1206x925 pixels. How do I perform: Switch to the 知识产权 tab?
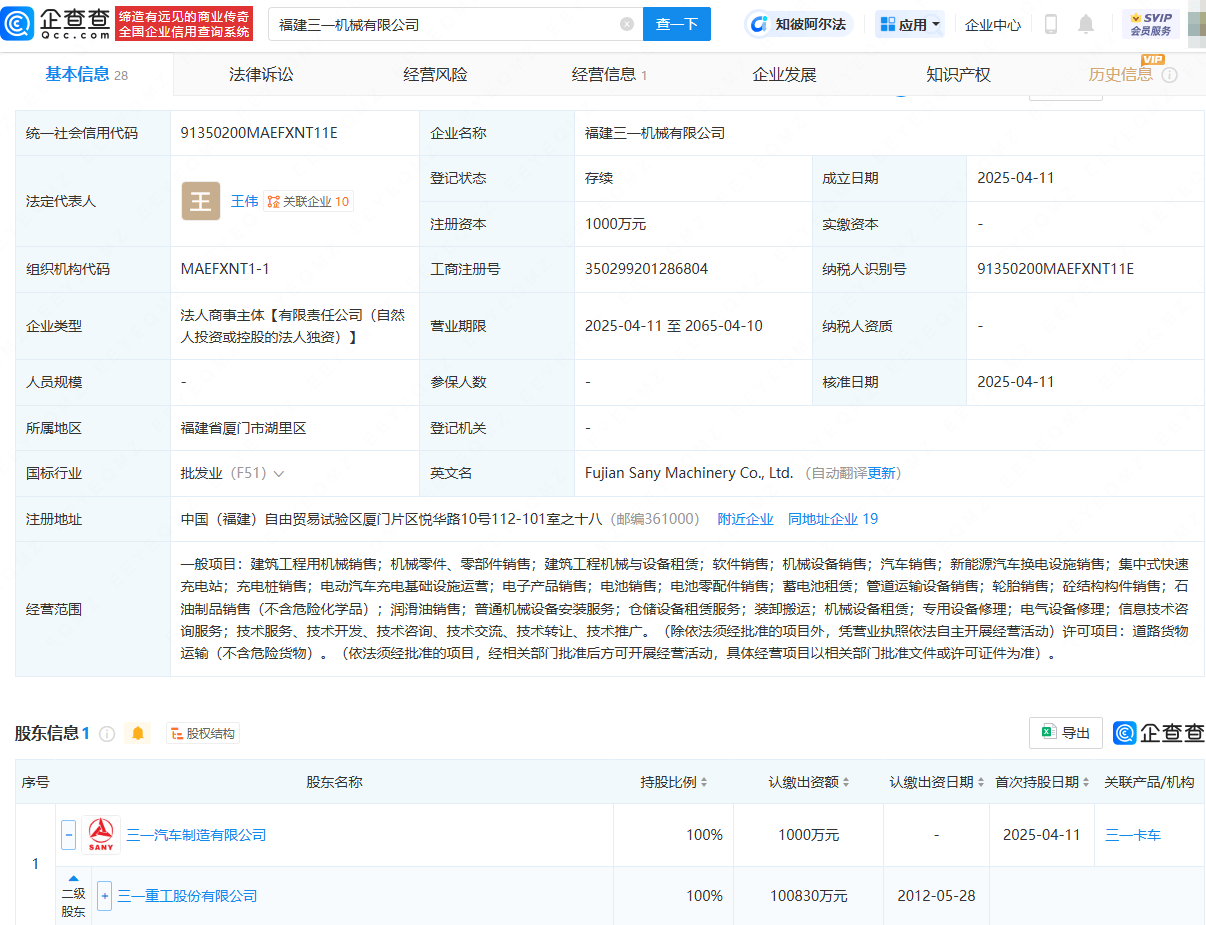(958, 75)
